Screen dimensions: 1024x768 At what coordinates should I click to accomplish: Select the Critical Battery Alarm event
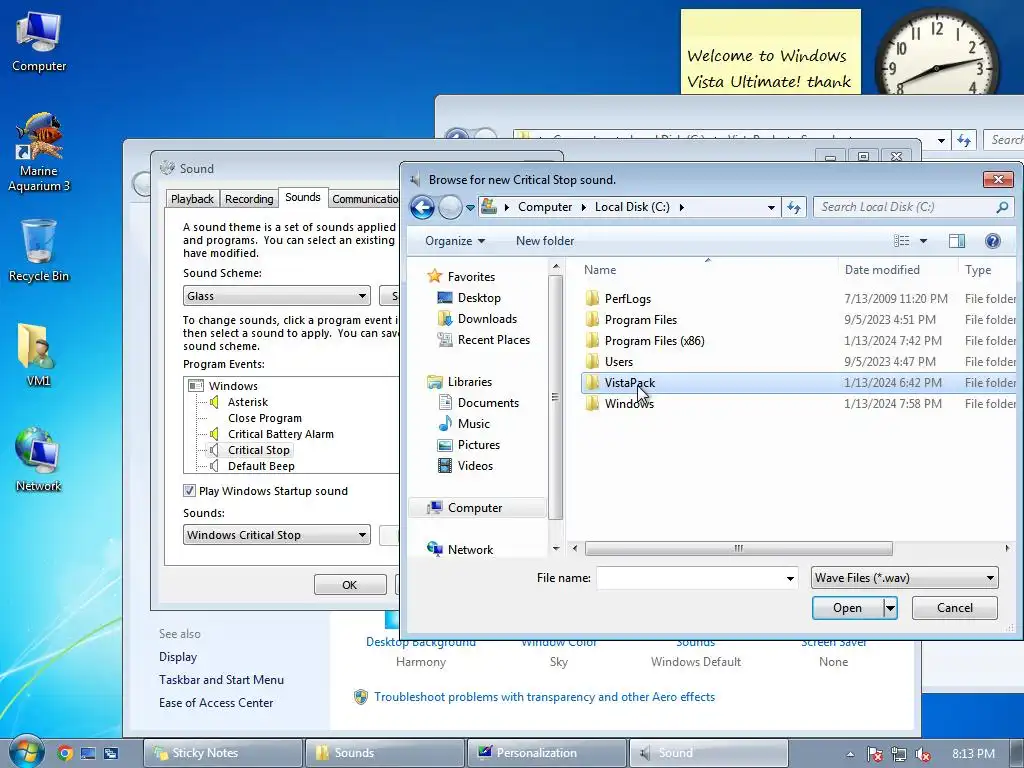280,434
